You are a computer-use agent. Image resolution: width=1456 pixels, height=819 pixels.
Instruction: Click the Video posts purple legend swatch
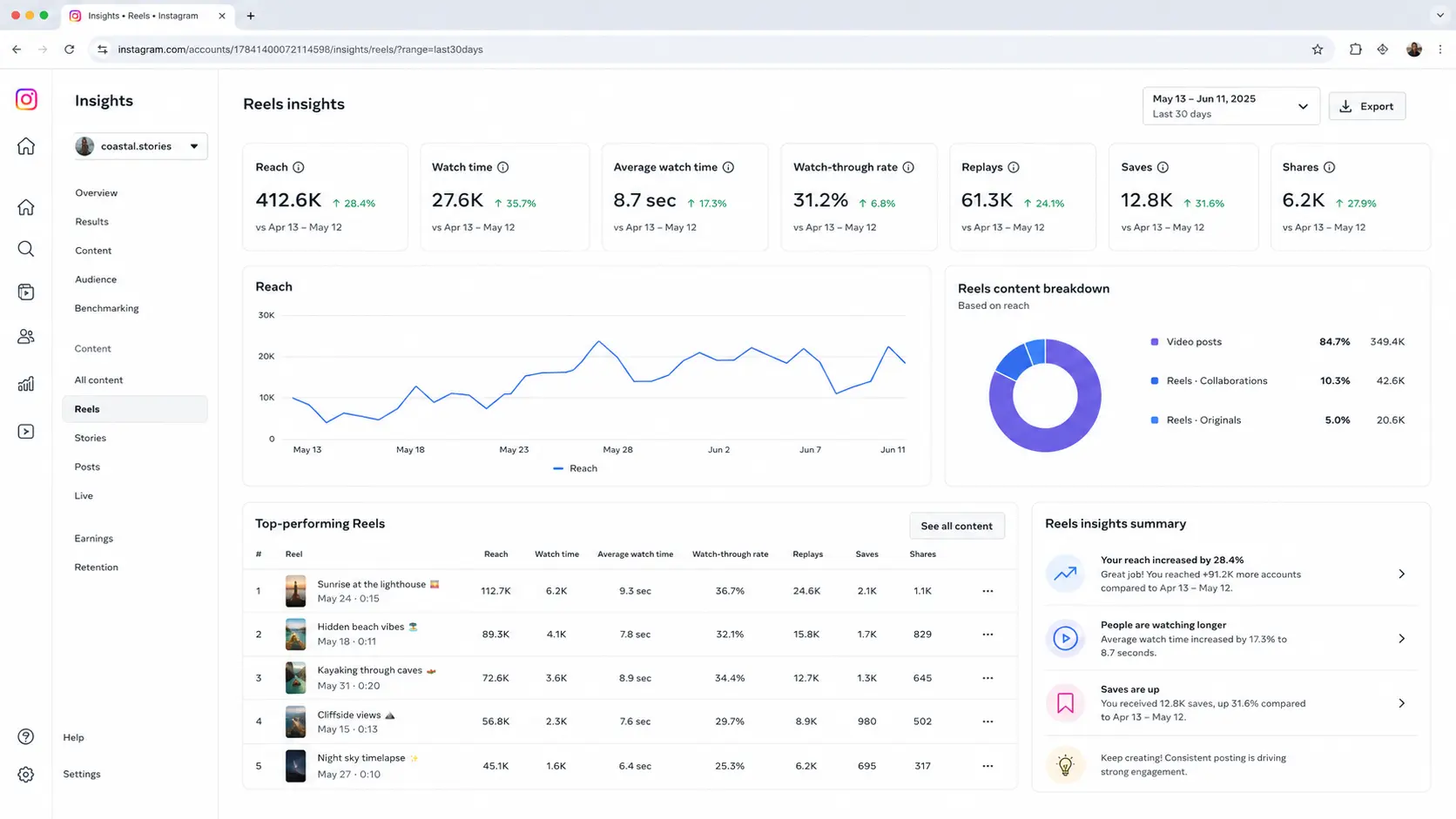(1155, 342)
